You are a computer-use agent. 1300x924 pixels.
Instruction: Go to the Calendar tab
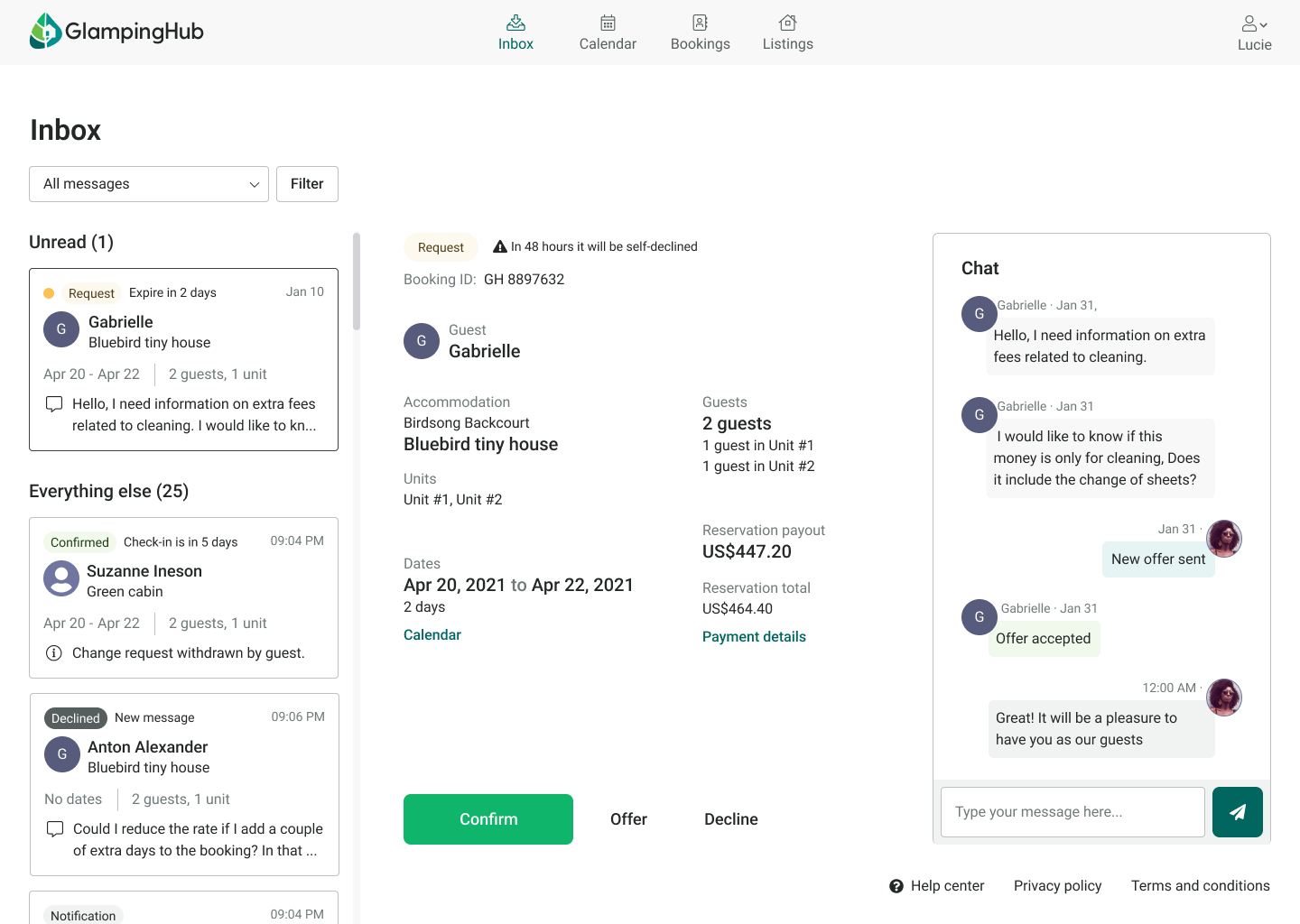[x=608, y=32]
